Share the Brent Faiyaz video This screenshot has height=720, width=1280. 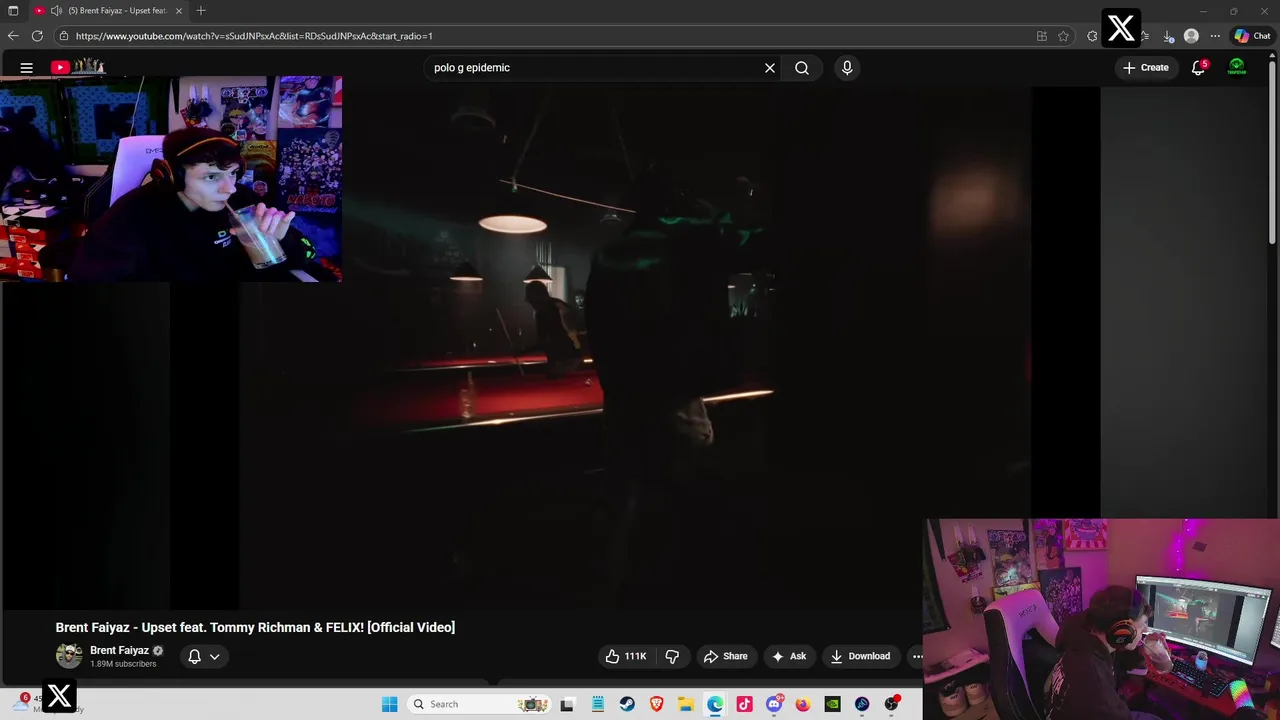pos(726,656)
